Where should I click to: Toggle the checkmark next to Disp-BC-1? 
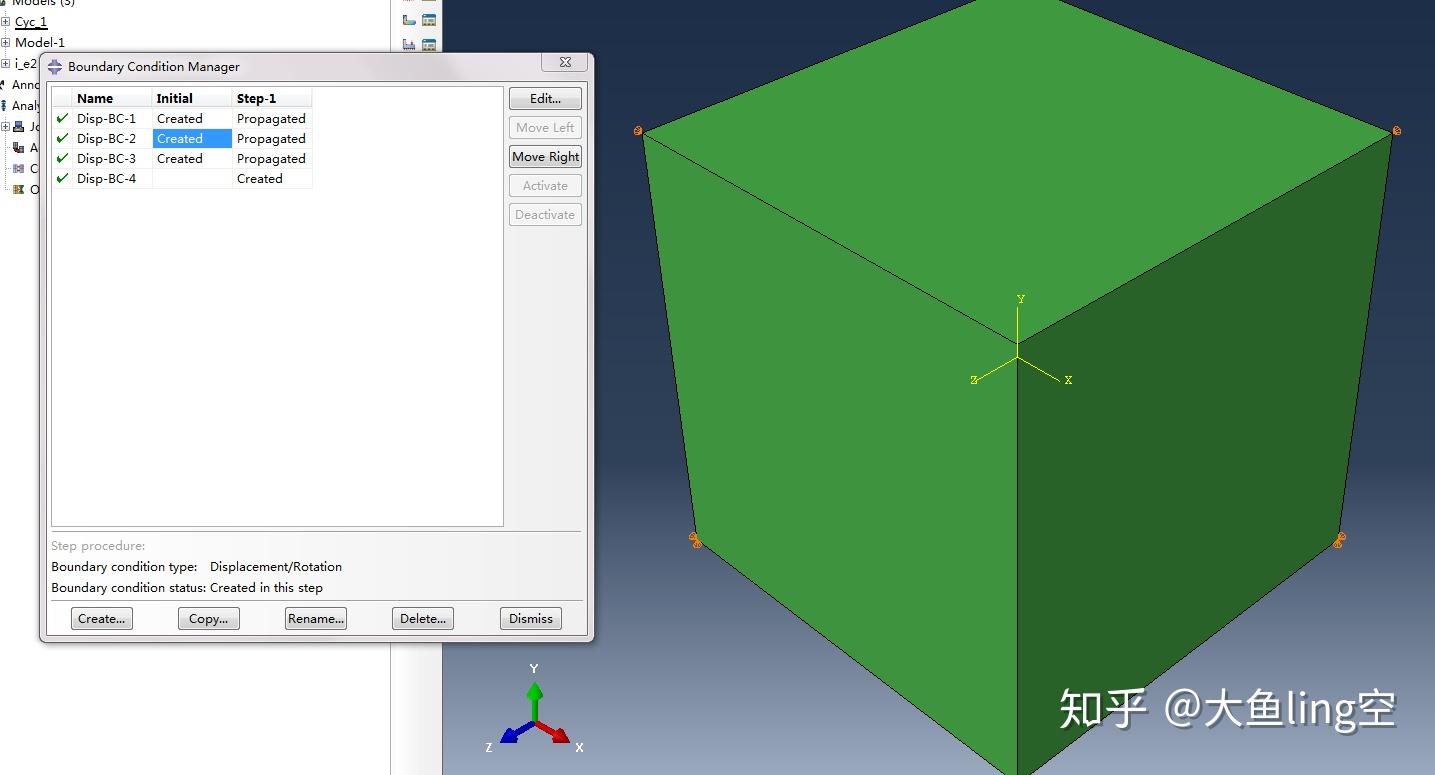(62, 118)
